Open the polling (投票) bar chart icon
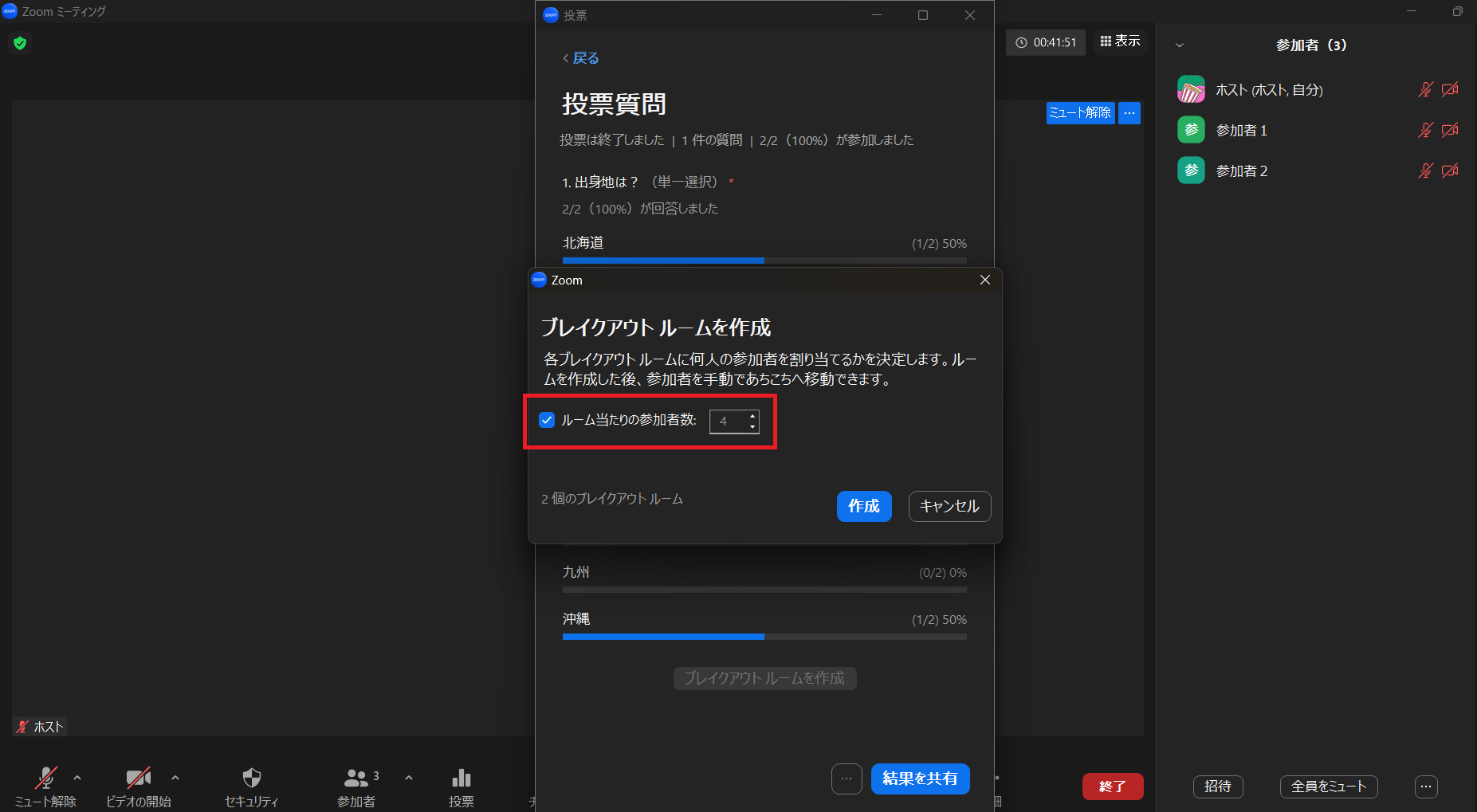1477x812 pixels. 461,778
